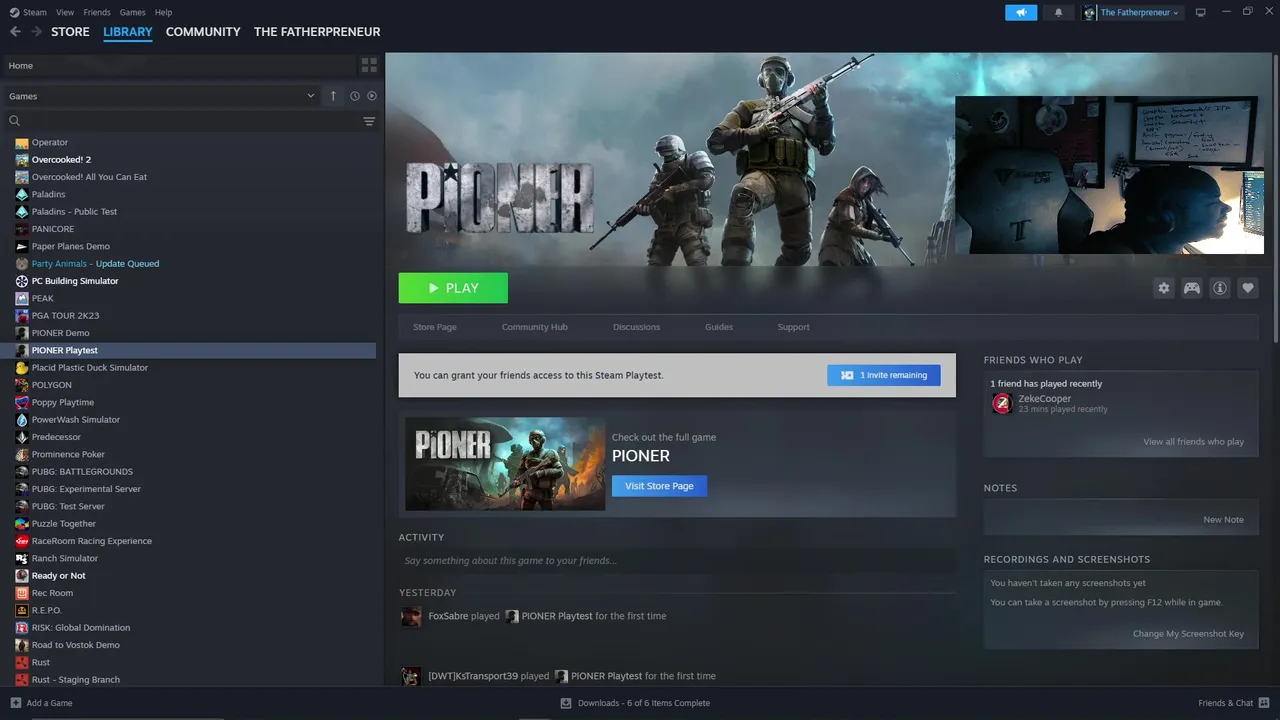Click the Add a Game plus icon
Image resolution: width=1280 pixels, height=720 pixels.
(15, 703)
